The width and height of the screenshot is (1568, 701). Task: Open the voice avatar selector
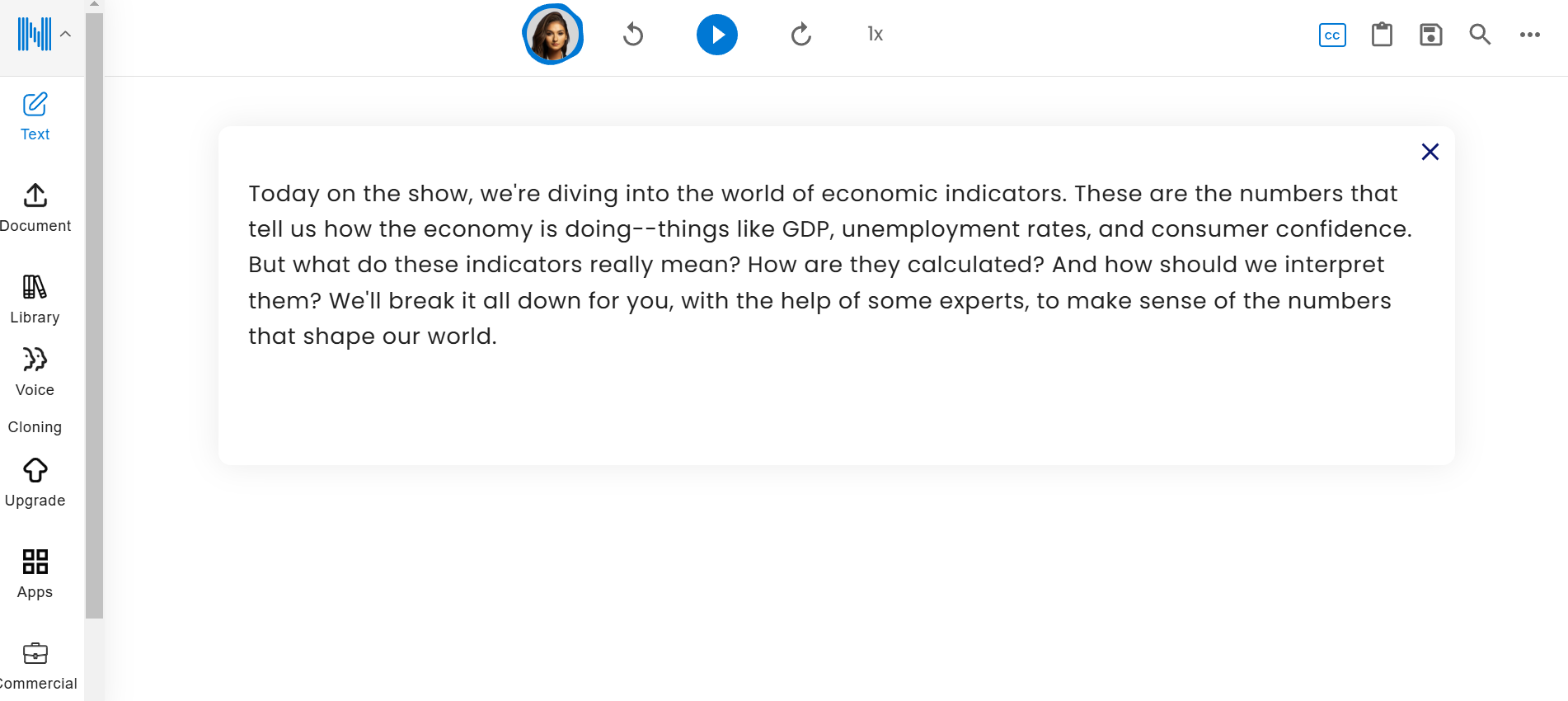click(x=552, y=35)
